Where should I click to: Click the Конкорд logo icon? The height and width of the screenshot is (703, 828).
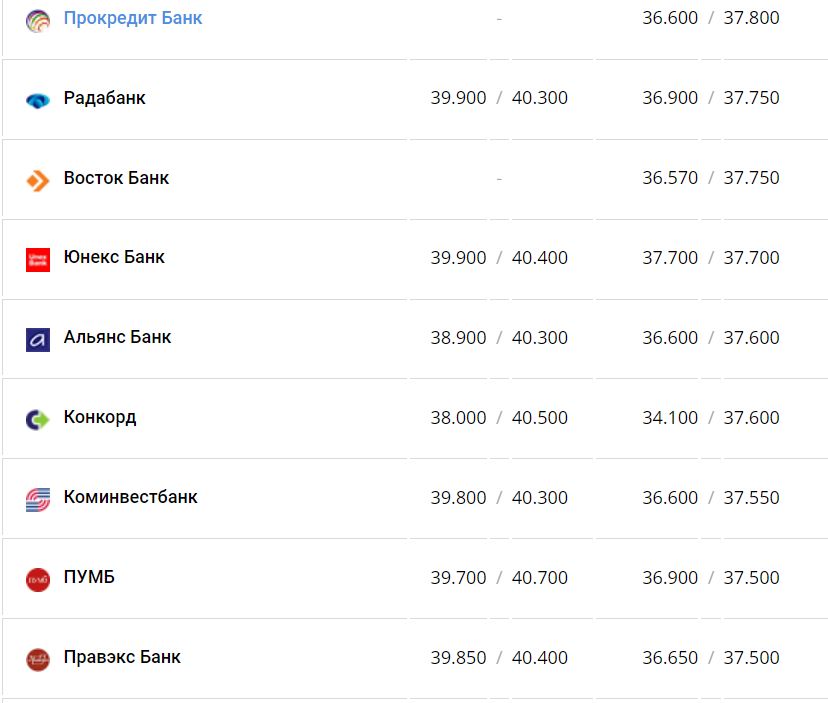tap(38, 419)
